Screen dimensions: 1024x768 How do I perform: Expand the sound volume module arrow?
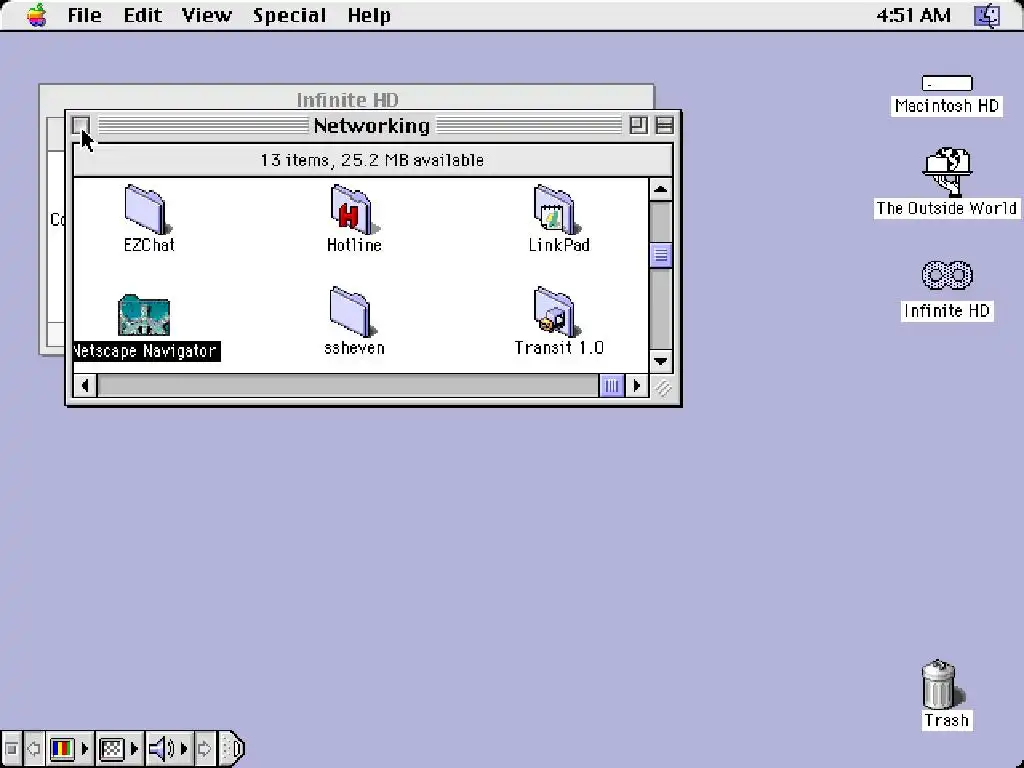(x=184, y=748)
